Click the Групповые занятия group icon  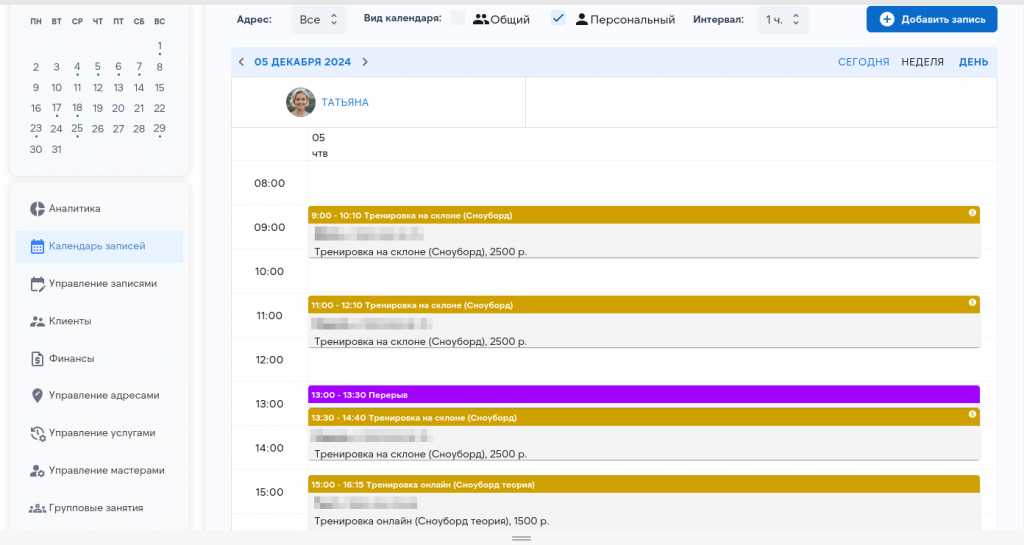pos(37,508)
